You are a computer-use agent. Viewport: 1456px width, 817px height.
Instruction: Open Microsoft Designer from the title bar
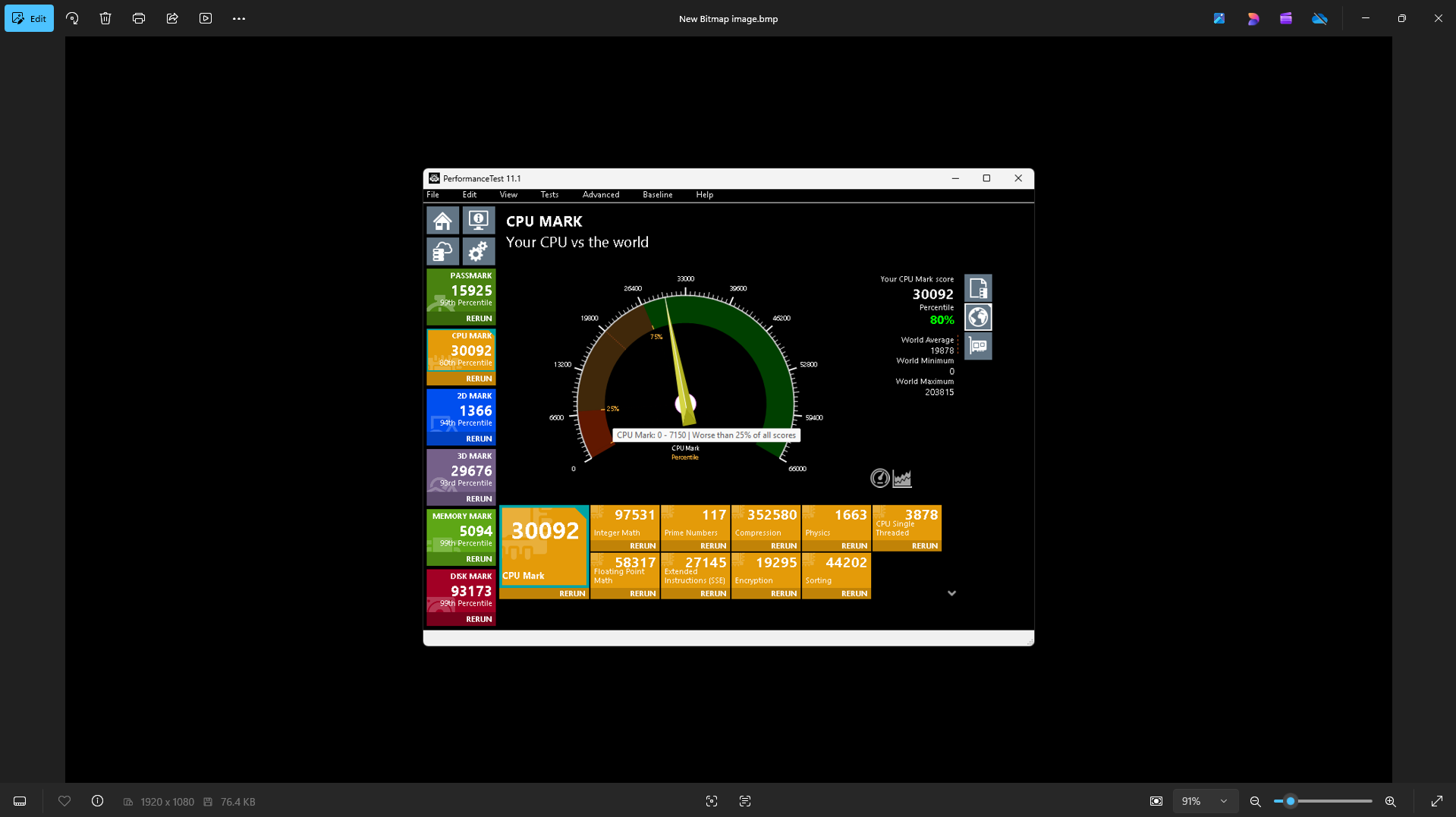(x=1253, y=18)
